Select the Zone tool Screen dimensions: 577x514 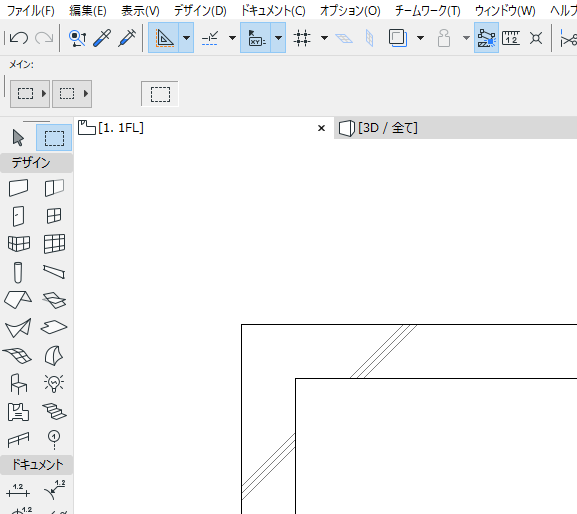[x=18, y=412]
